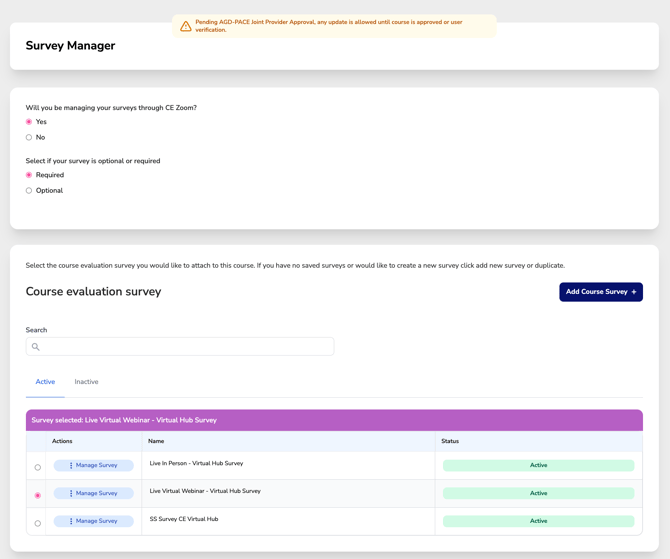Click the purple Survey selected banner

pyautogui.click(x=334, y=420)
